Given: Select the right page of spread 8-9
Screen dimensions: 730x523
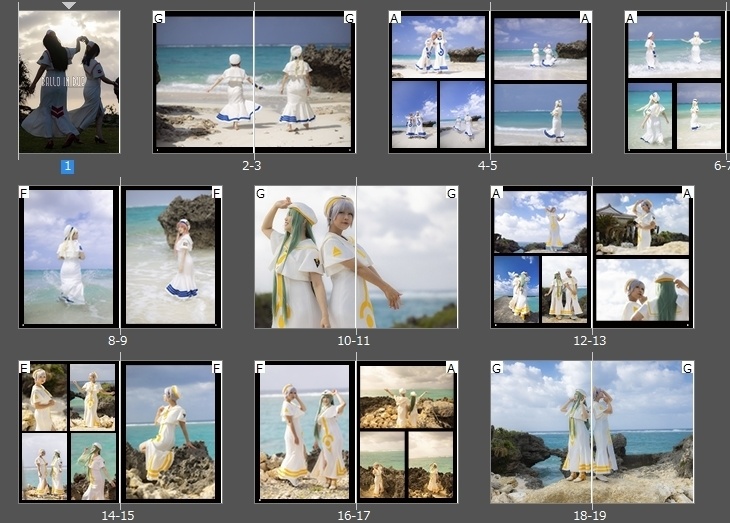Looking at the screenshot, I should 171,257.
